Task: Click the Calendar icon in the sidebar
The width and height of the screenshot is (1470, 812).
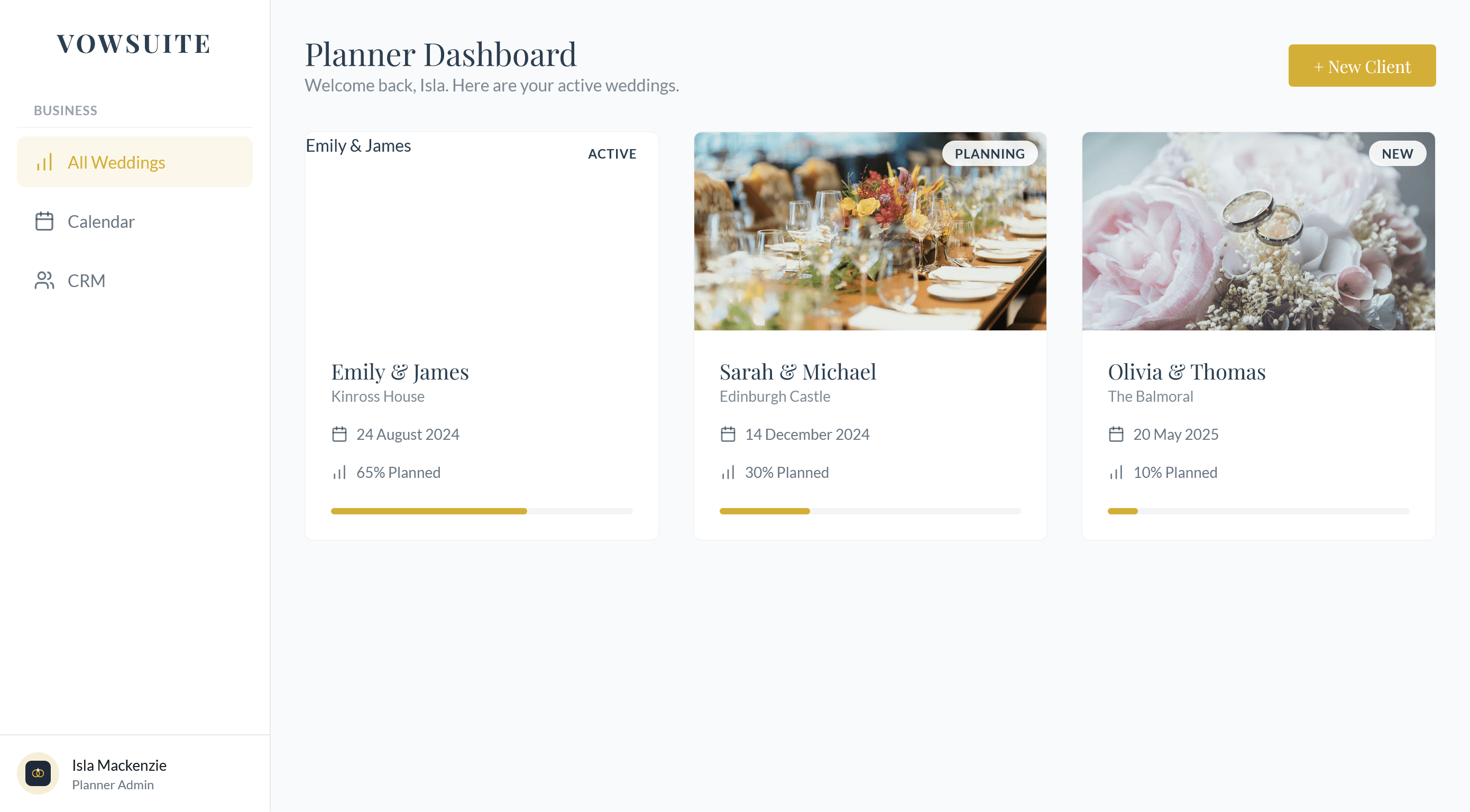Action: (44, 222)
